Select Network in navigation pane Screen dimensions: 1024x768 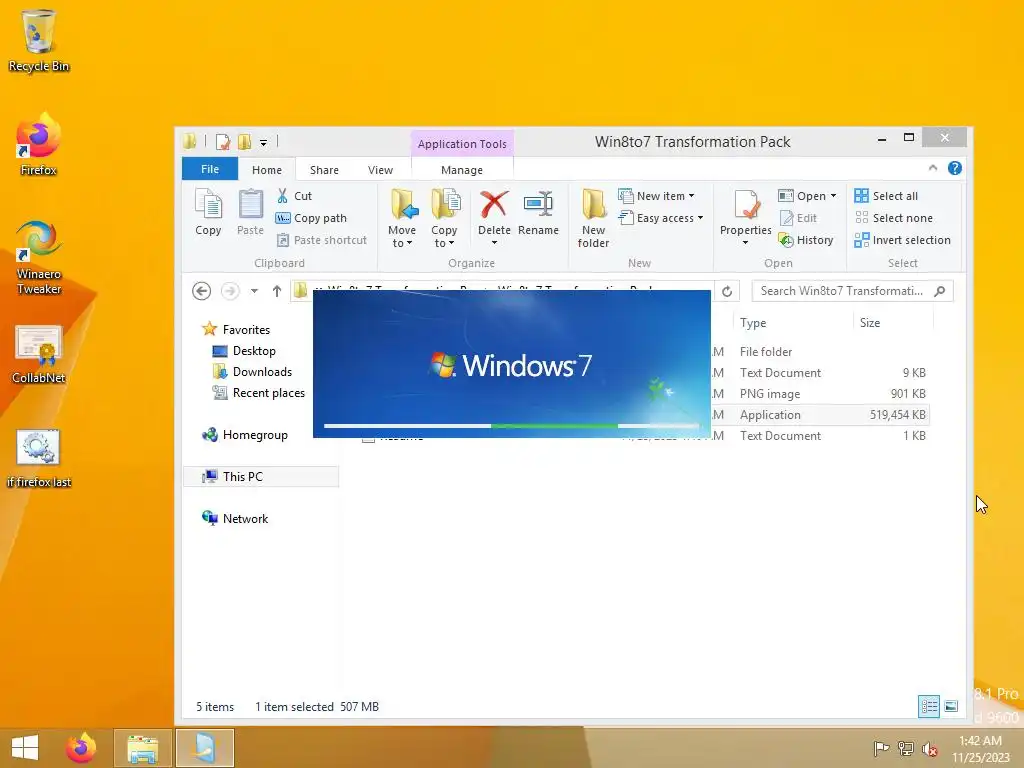coord(235,519)
